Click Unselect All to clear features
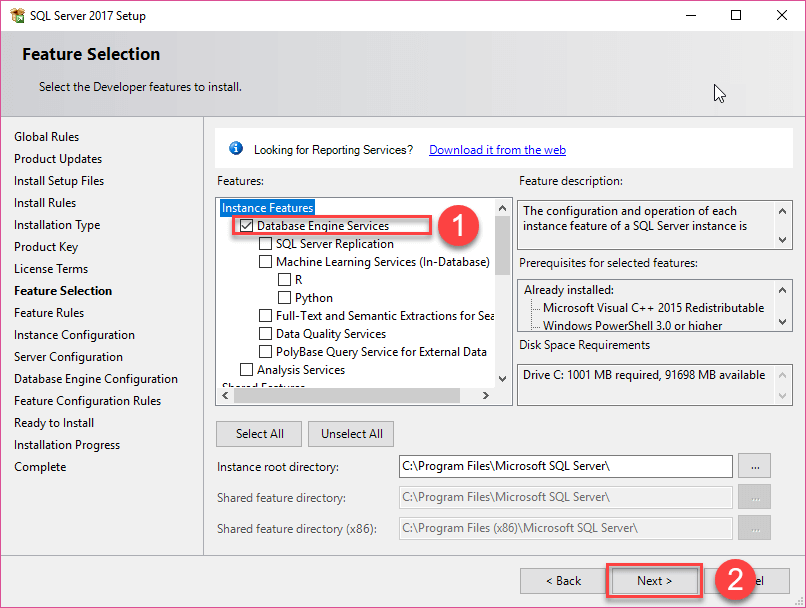Viewport: 806px width, 608px height. [x=350, y=434]
